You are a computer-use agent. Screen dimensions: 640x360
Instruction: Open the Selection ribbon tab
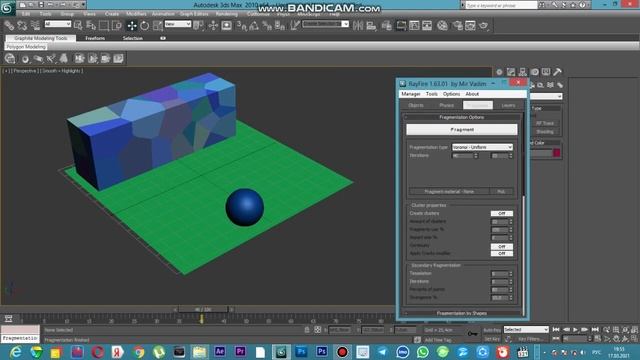pyautogui.click(x=133, y=38)
